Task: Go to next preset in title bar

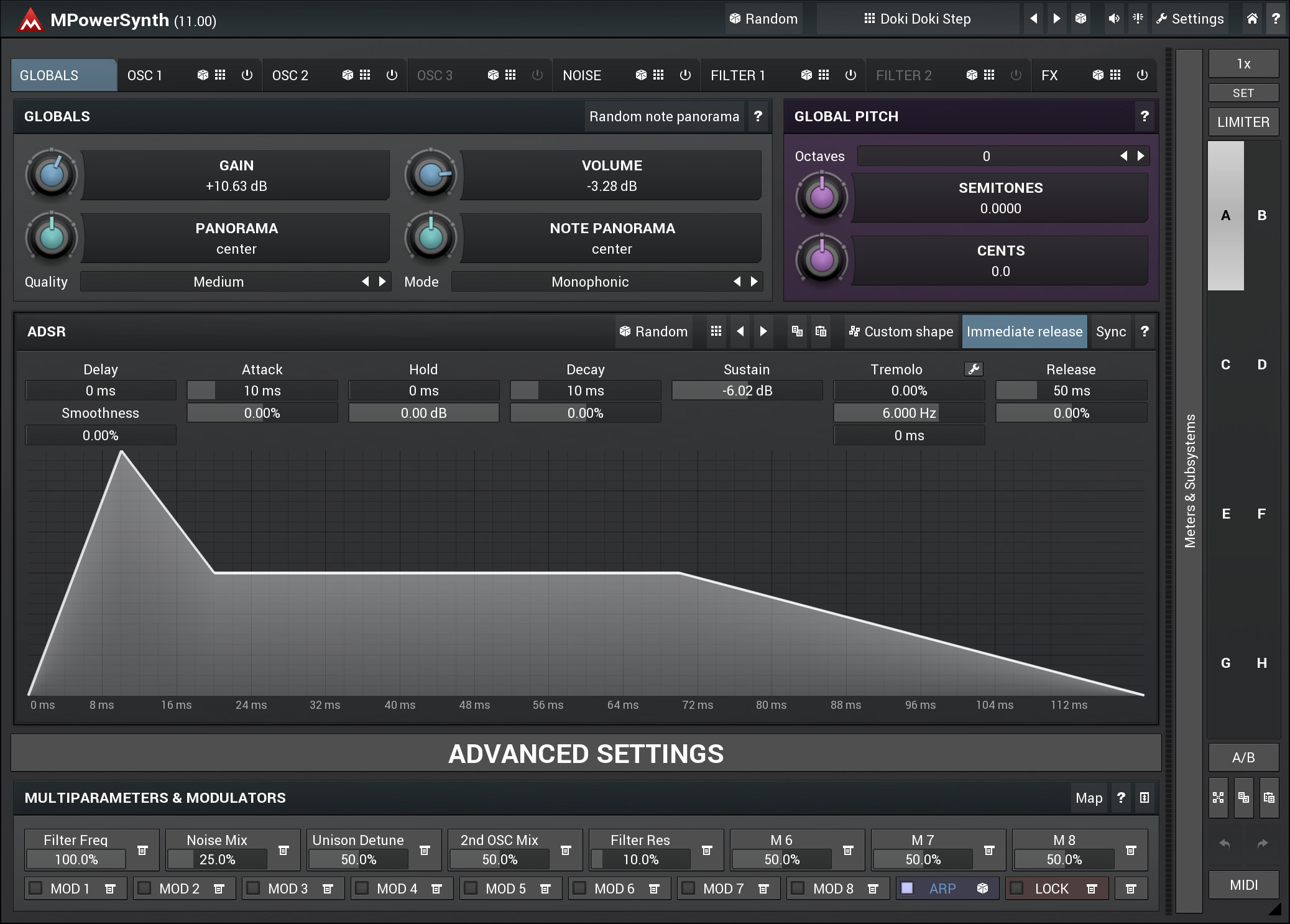Action: click(1056, 19)
